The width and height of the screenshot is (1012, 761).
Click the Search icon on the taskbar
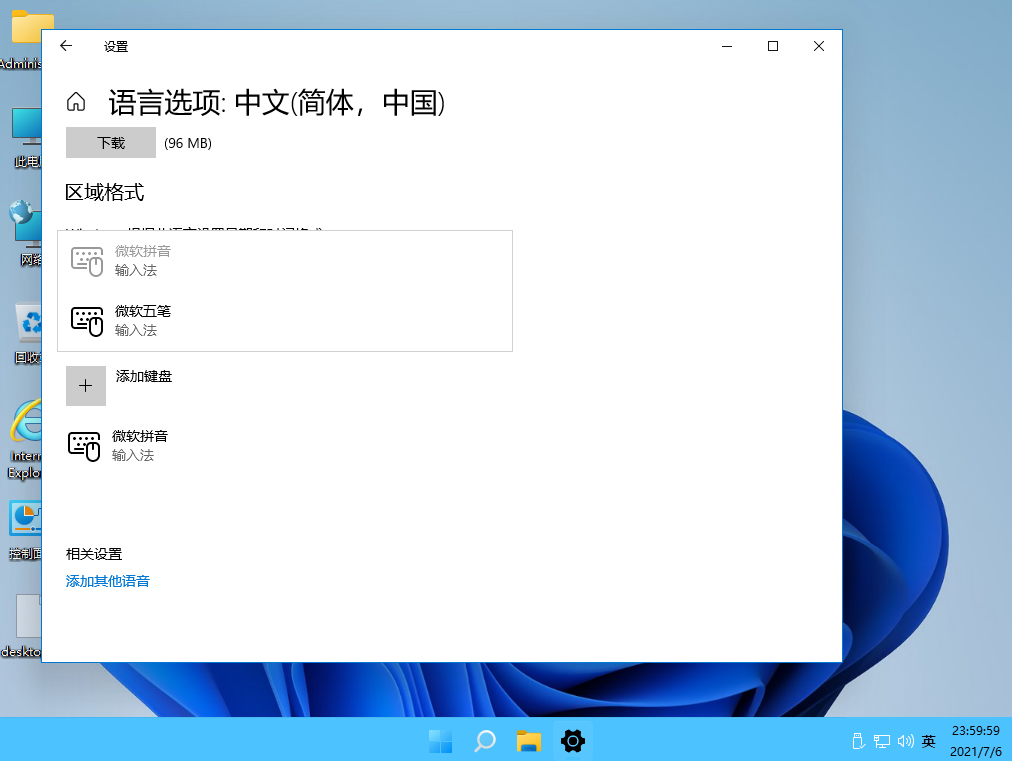(x=484, y=741)
